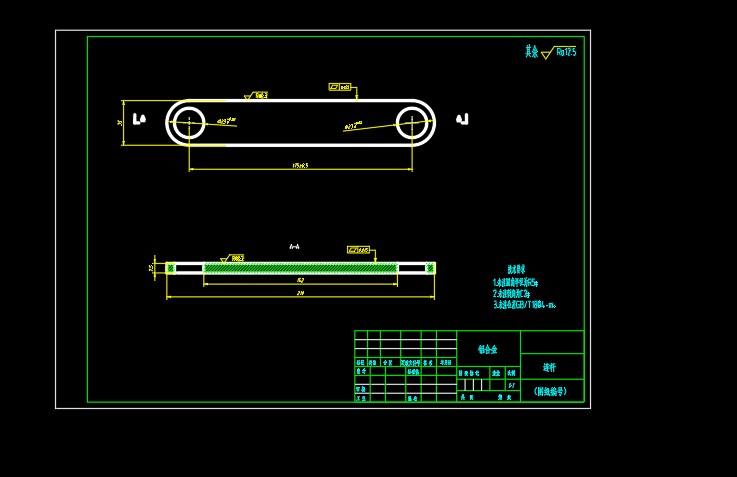This screenshot has height=477, width=737.
Task: Select technical requirement line 2
Action: [x=511, y=294]
